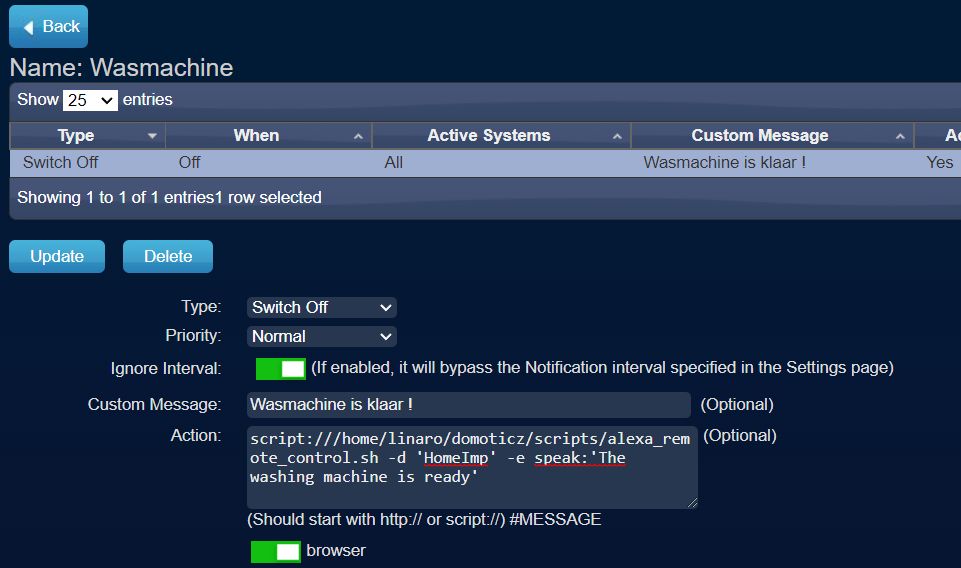Select the 'Yes' cell in notification row

click(940, 162)
